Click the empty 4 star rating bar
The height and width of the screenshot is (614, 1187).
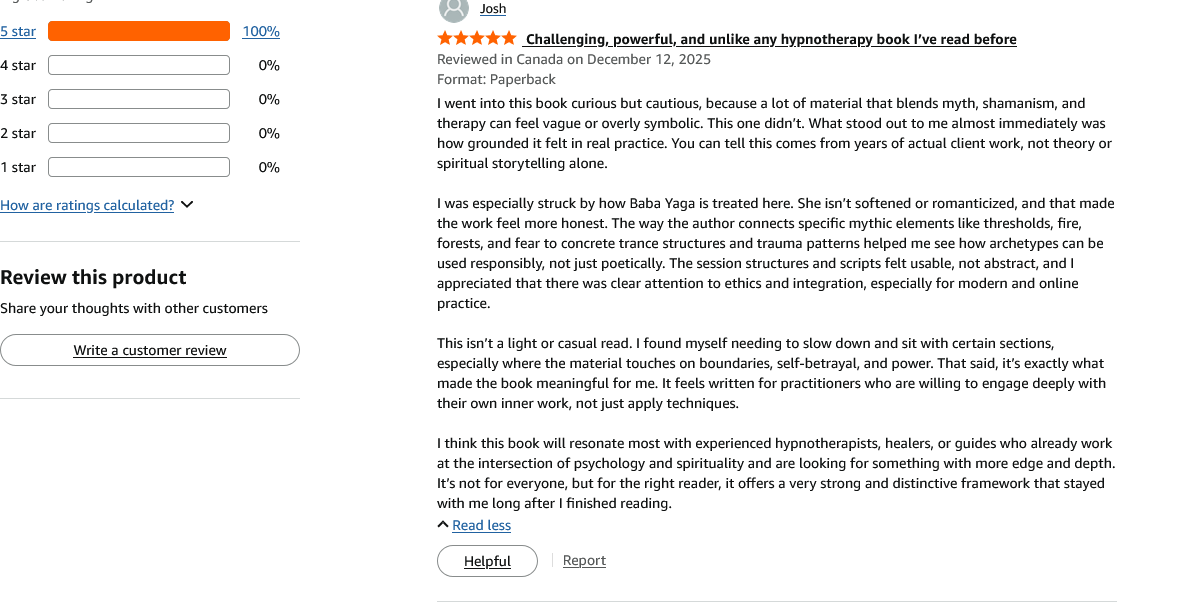tap(139, 65)
